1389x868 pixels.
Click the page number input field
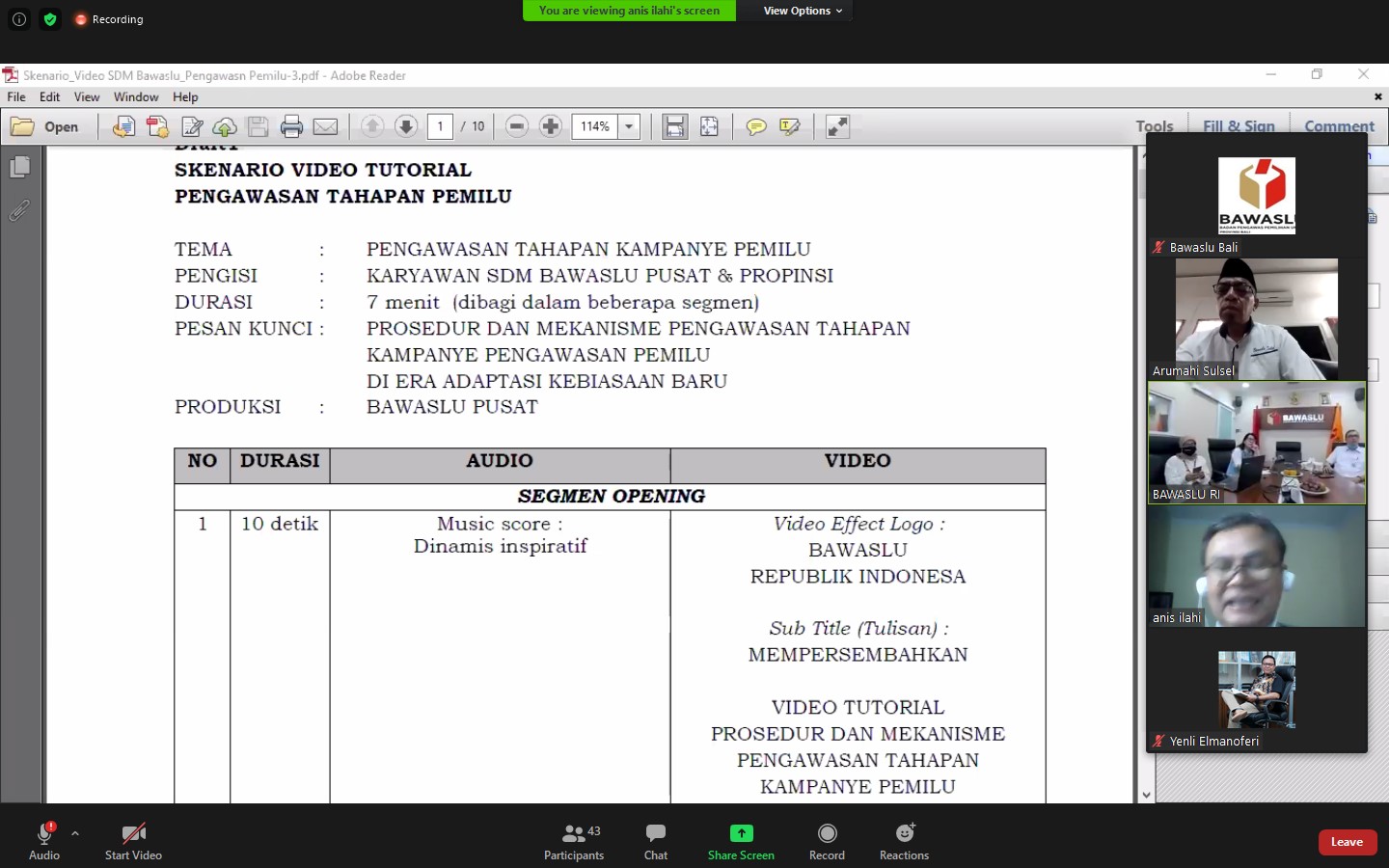pos(440,125)
